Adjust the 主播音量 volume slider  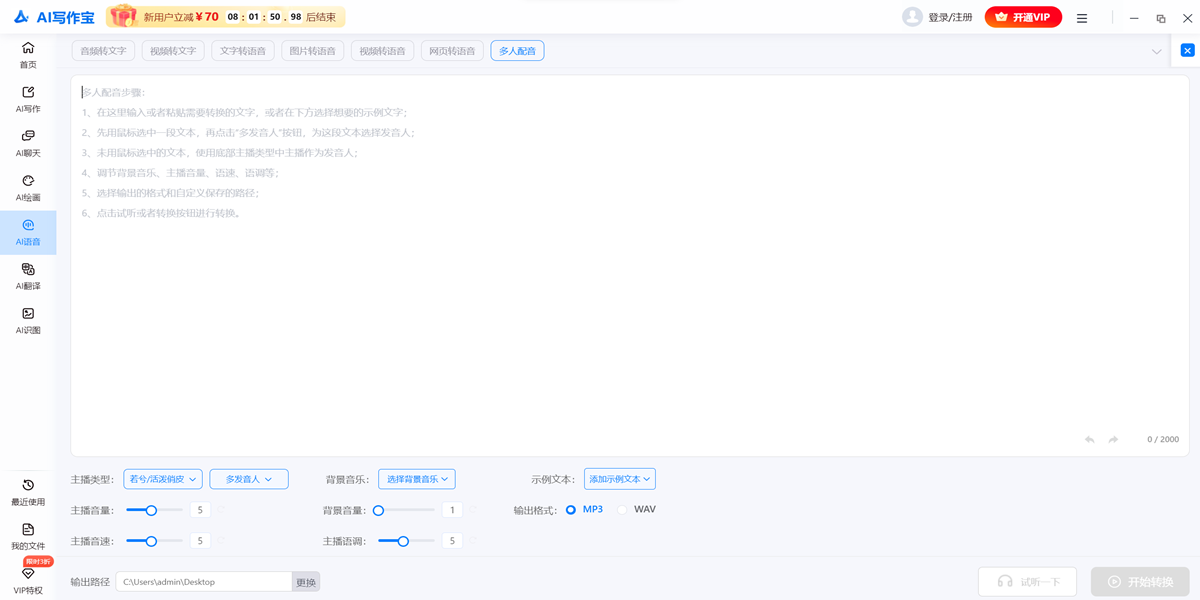tap(152, 511)
